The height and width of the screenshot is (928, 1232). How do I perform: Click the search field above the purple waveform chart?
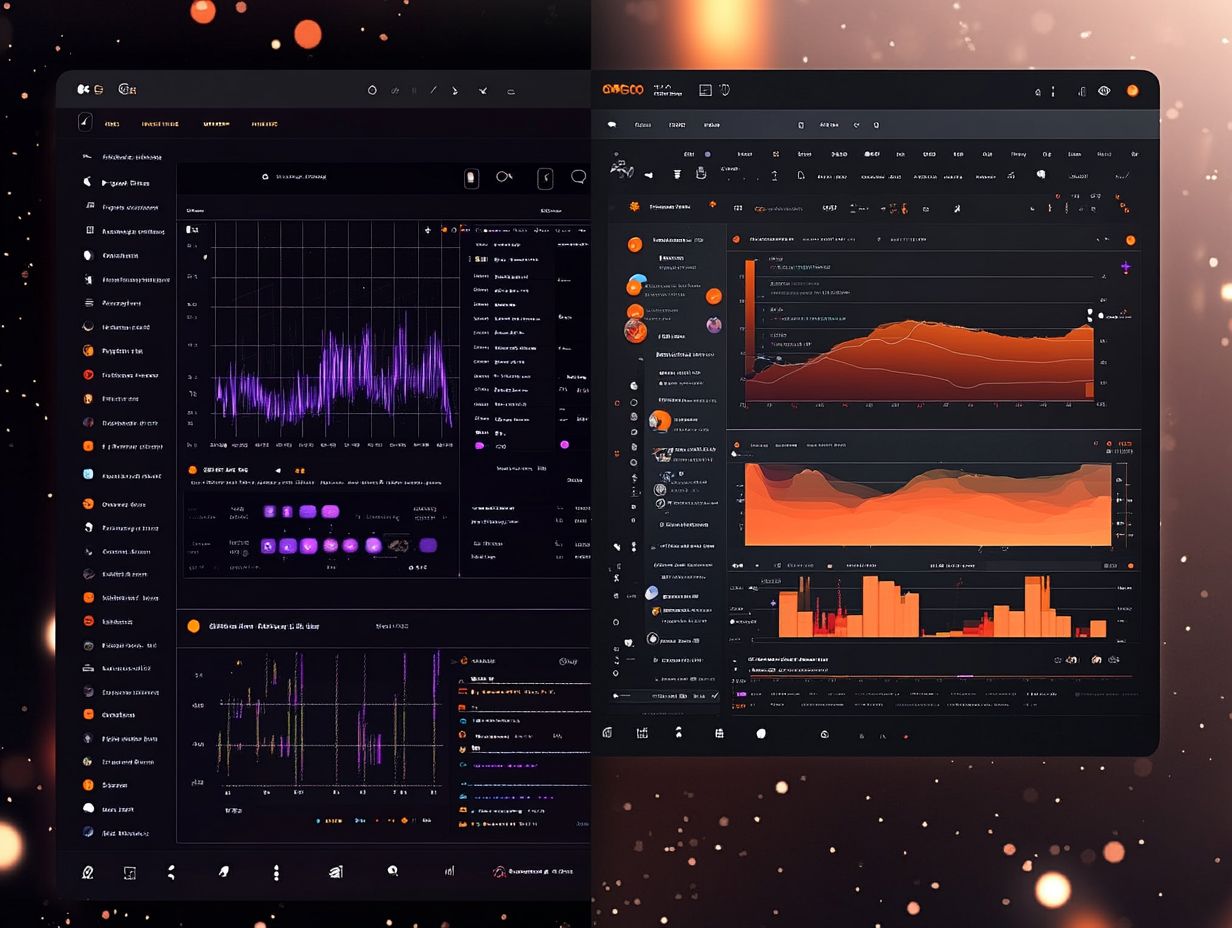click(300, 177)
